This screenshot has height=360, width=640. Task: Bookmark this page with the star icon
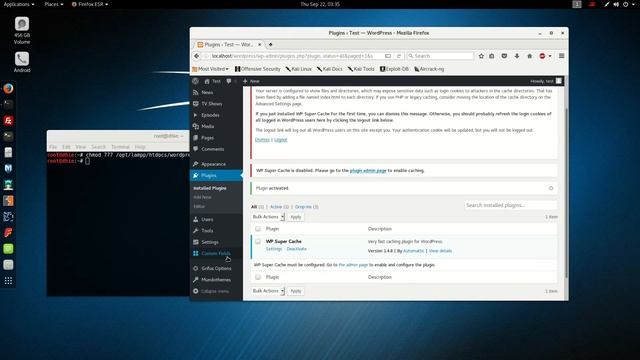tap(481, 56)
